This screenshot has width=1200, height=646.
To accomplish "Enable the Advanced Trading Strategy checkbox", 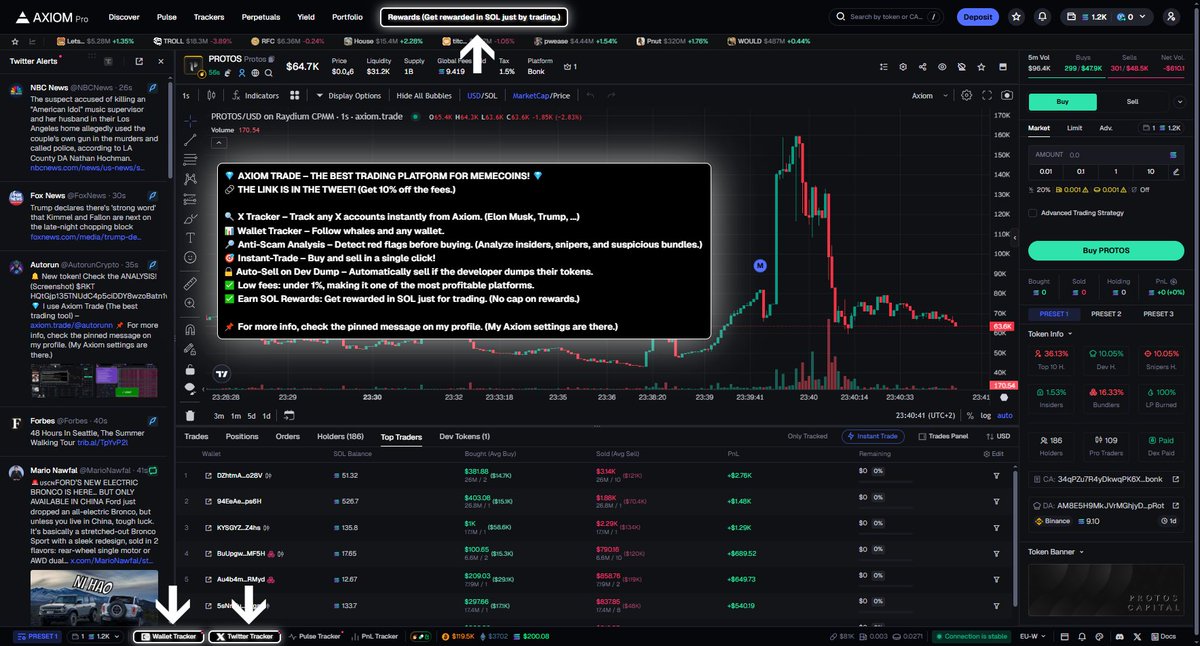I will (1034, 212).
